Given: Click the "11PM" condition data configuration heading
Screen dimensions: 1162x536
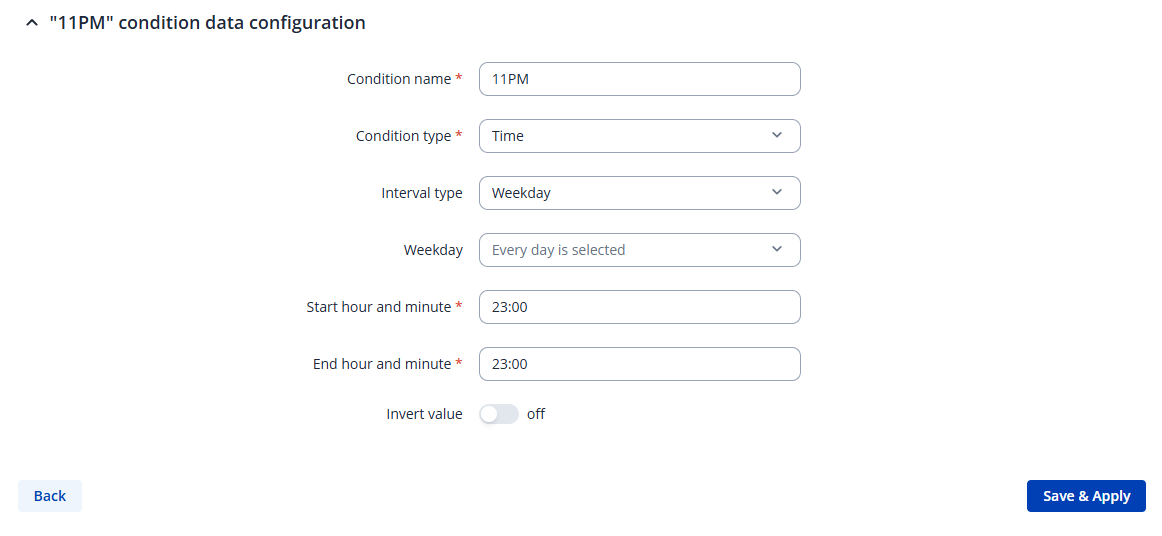Looking at the screenshot, I should point(207,22).
